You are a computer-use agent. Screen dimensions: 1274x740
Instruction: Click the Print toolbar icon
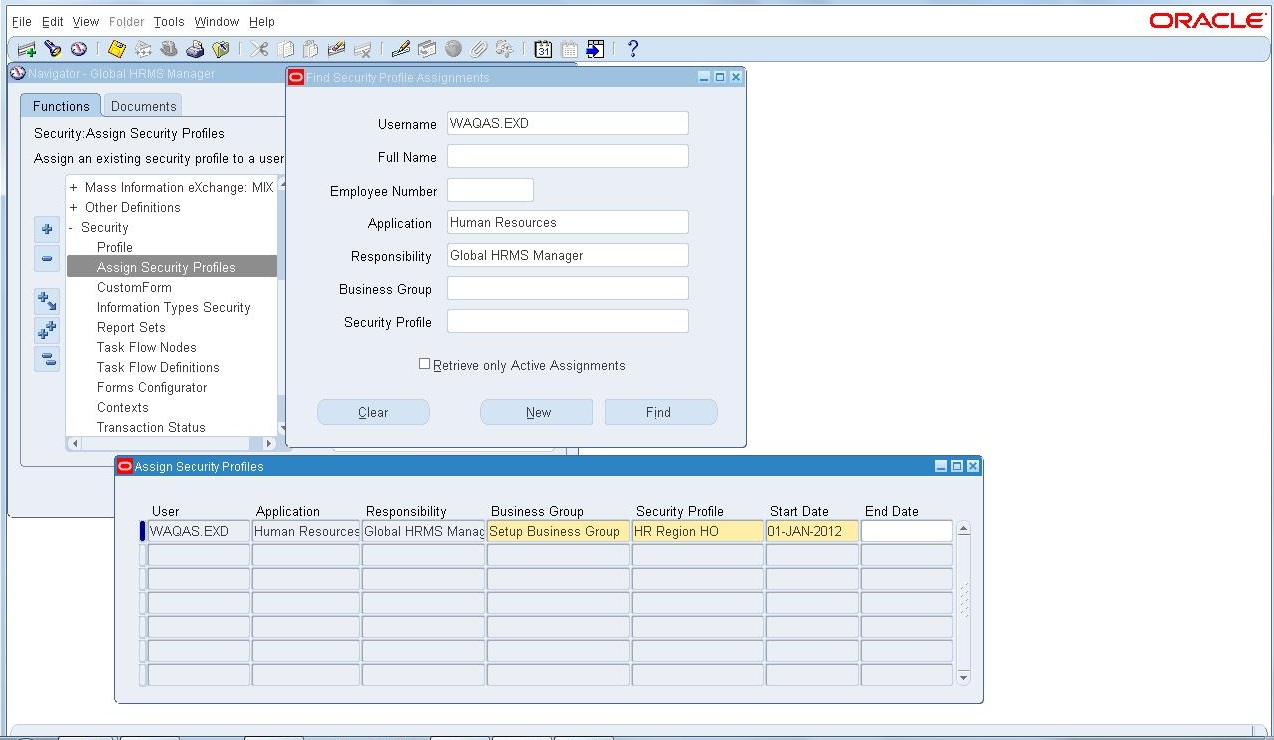[195, 49]
